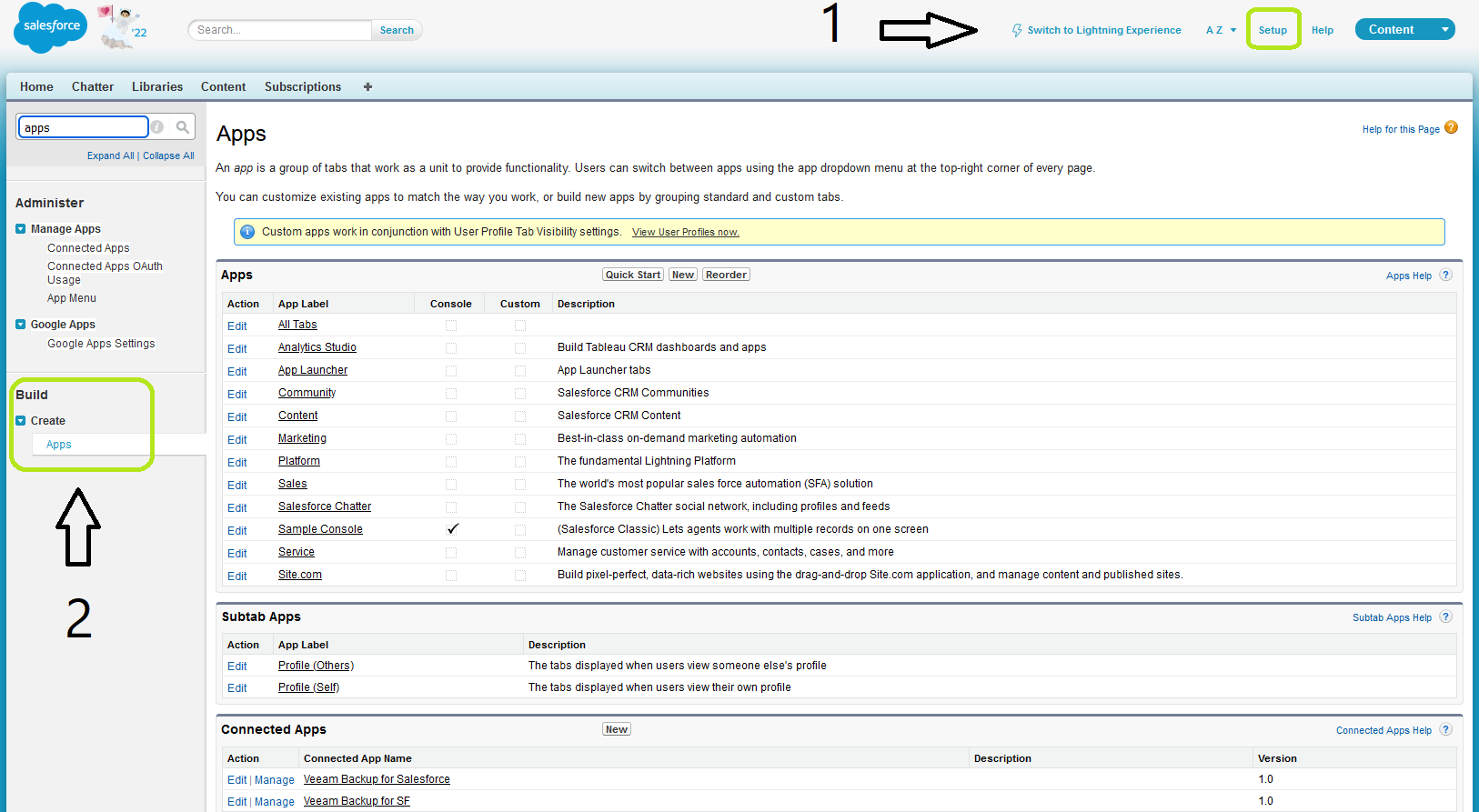
Task: Click the Apps Help text link
Action: click(x=1409, y=276)
